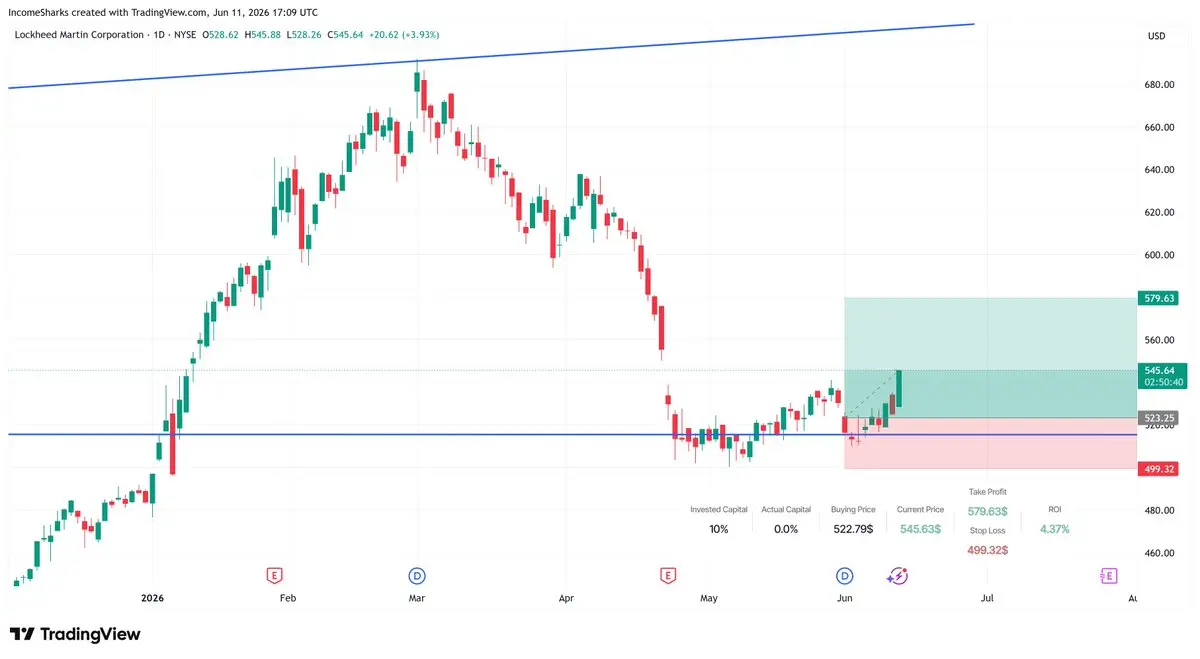
Task: Click the Current Price column header
Action: point(920,510)
